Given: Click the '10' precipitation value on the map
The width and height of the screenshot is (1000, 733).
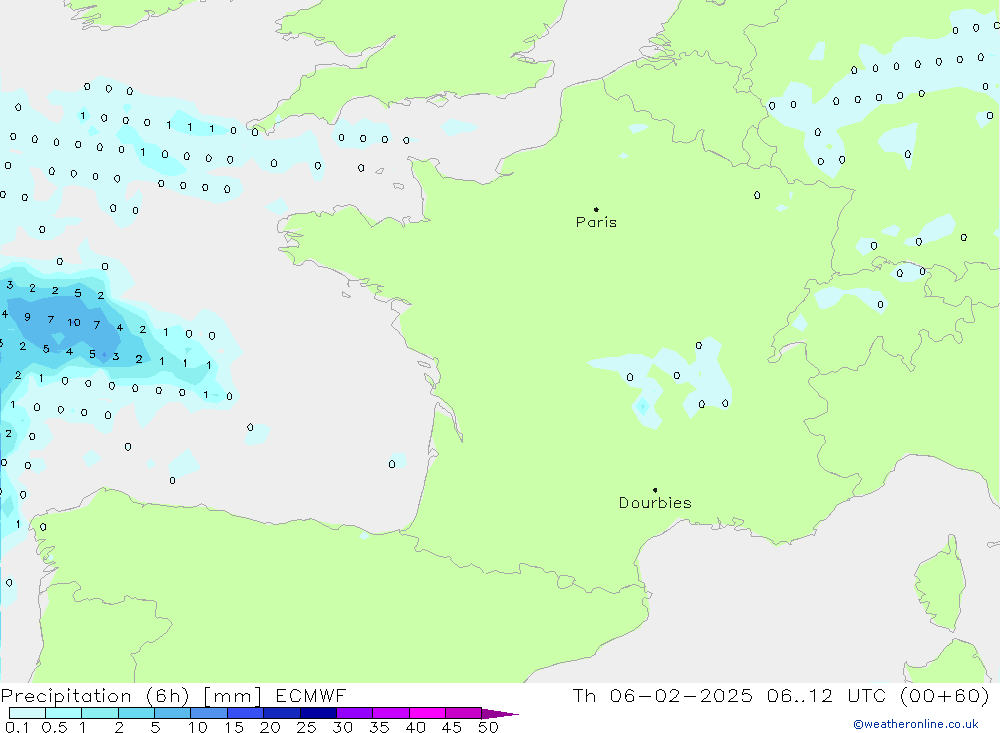Looking at the screenshot, I should [x=74, y=322].
